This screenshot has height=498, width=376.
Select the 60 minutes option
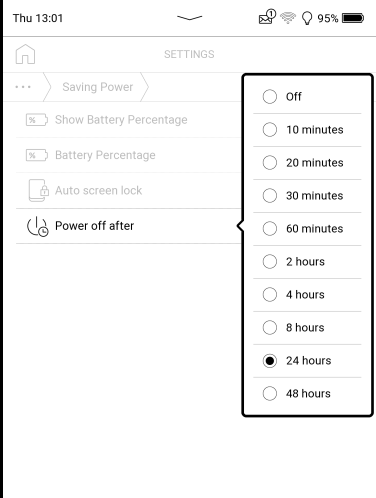[307, 229]
